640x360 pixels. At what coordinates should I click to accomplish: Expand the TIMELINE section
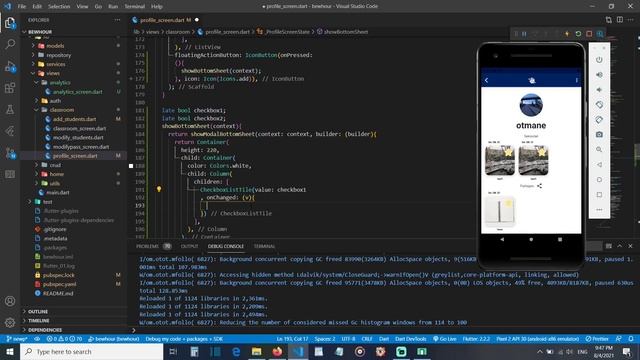38,321
